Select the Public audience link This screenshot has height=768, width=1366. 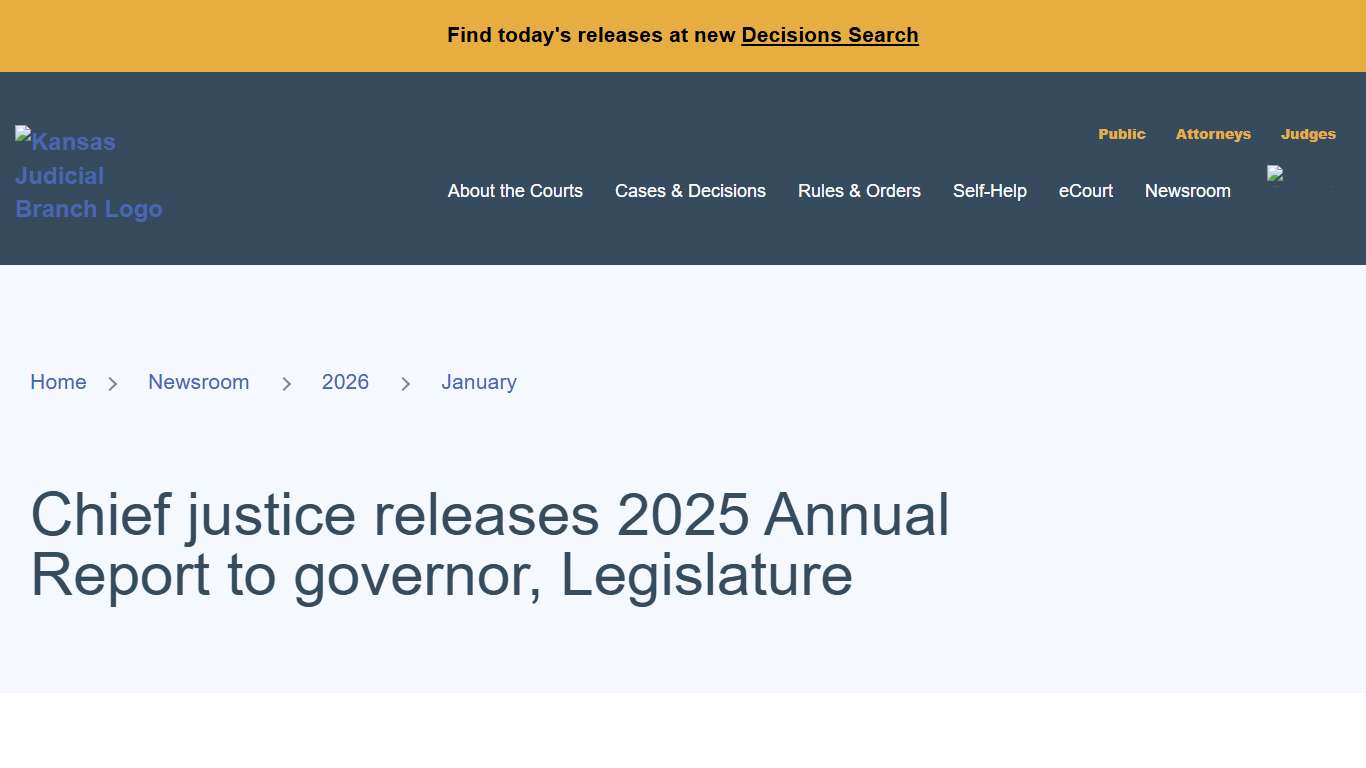point(1121,134)
